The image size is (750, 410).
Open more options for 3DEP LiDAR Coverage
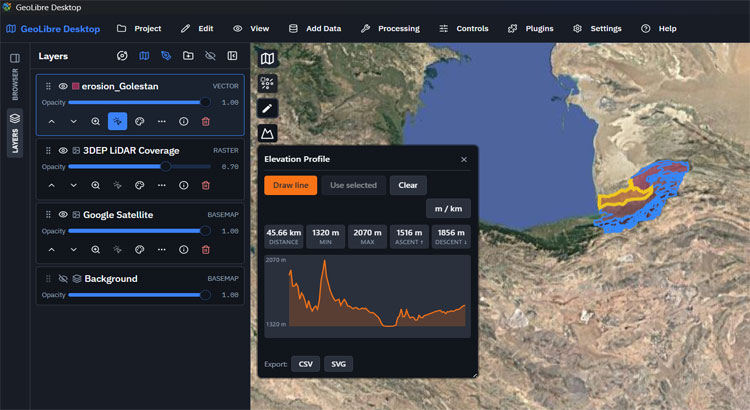tap(162, 185)
